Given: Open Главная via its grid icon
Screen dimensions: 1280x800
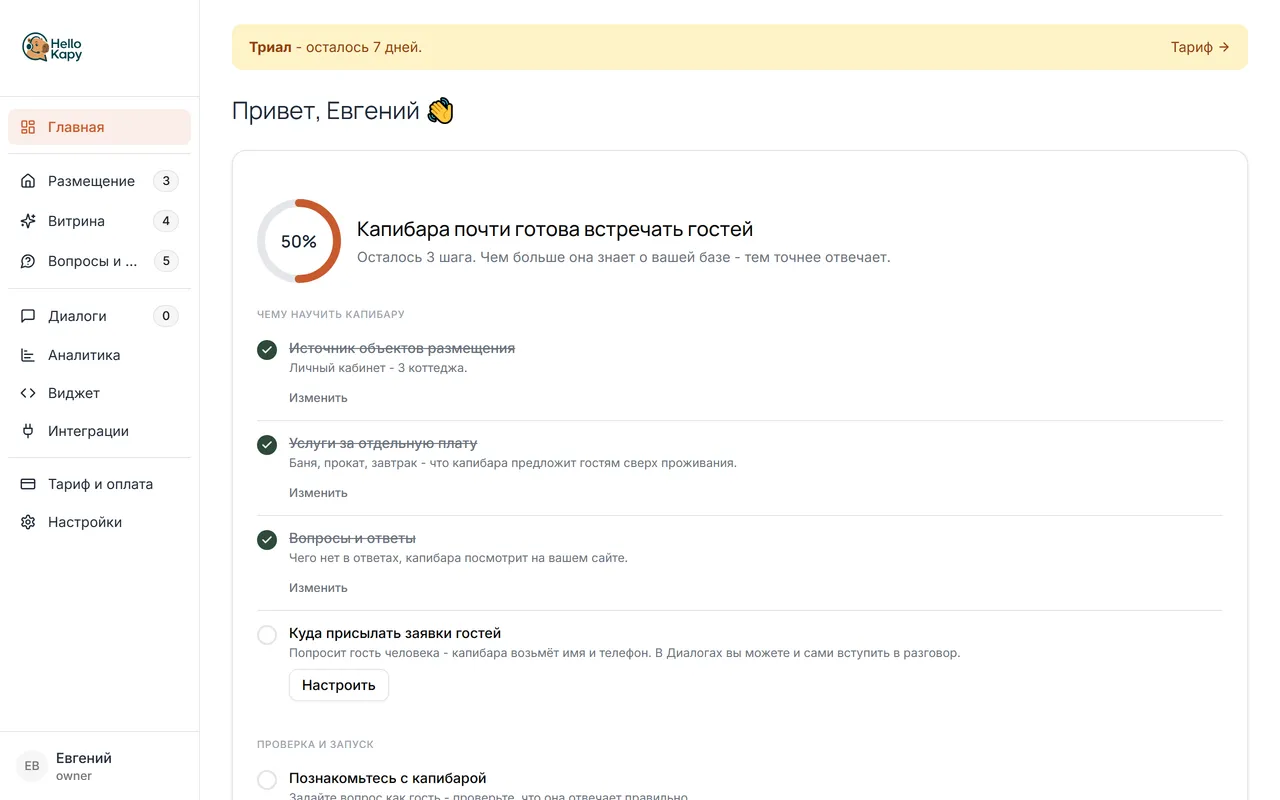Looking at the screenshot, I should (28, 127).
